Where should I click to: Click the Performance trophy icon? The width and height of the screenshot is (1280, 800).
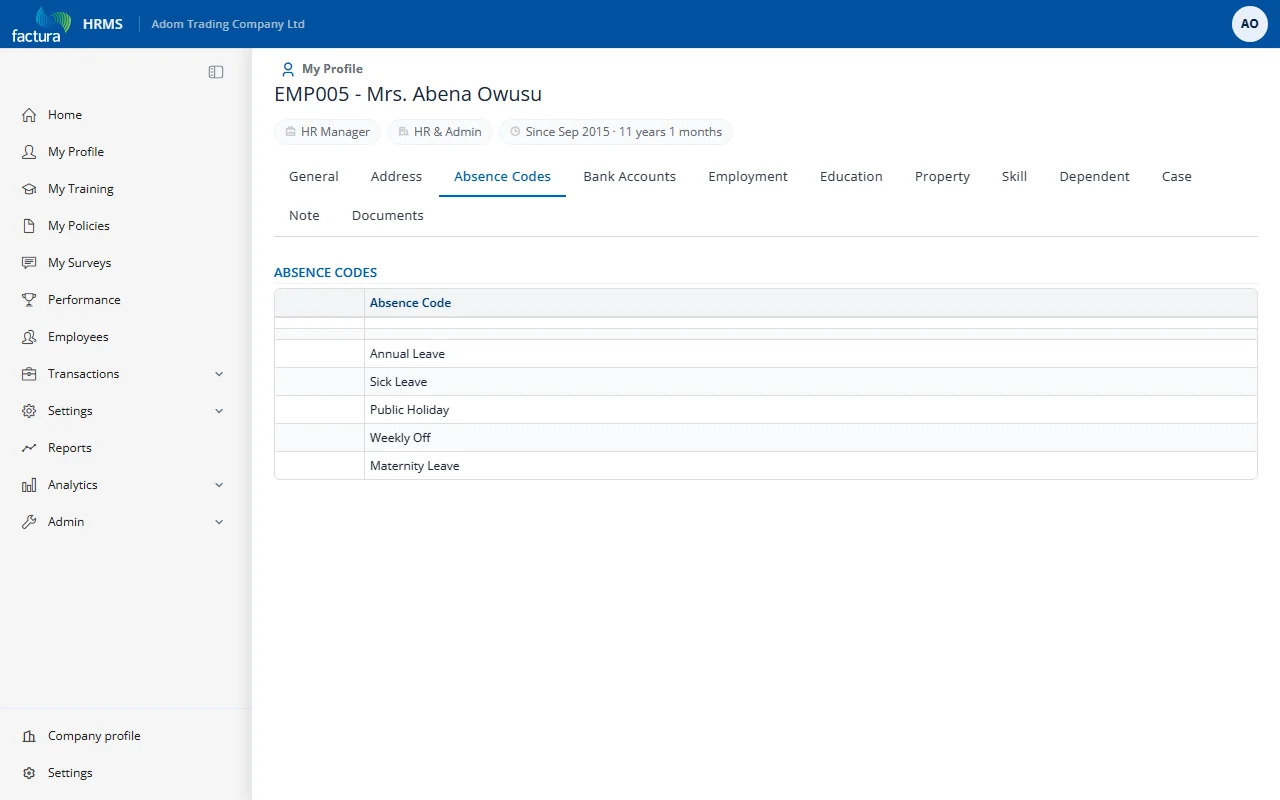point(29,300)
